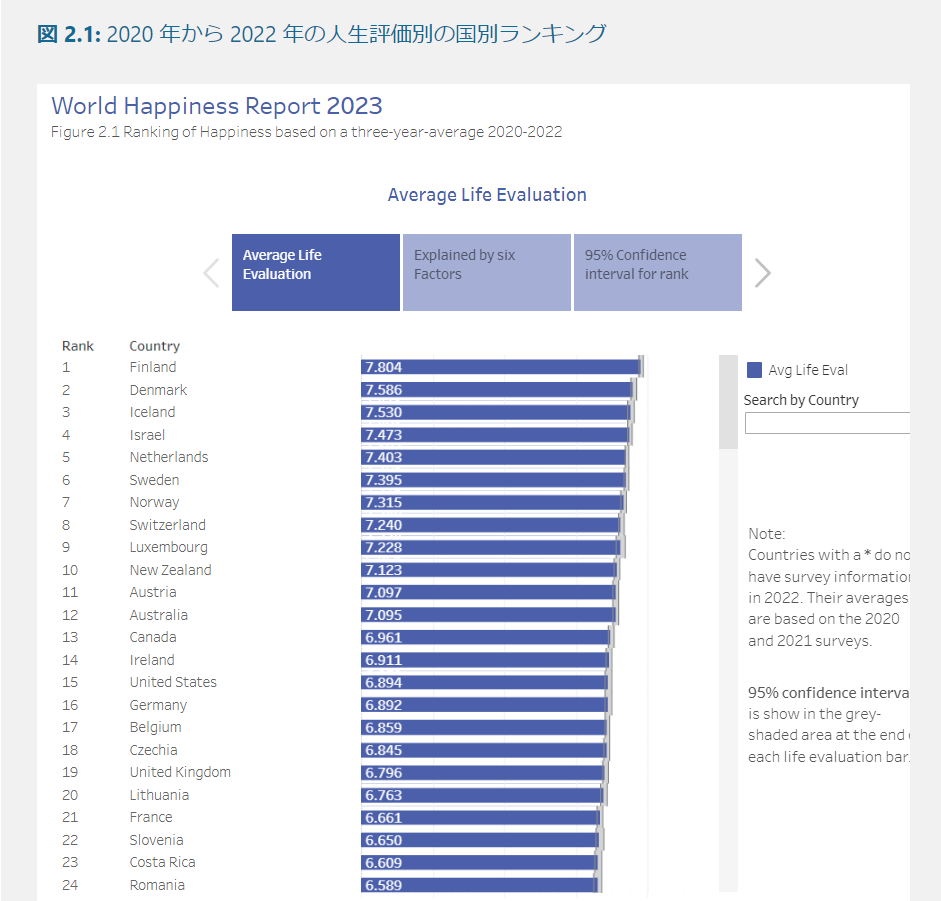Click Finland's 7.804 bar
Viewport: 941px width, 901px height.
point(500,367)
